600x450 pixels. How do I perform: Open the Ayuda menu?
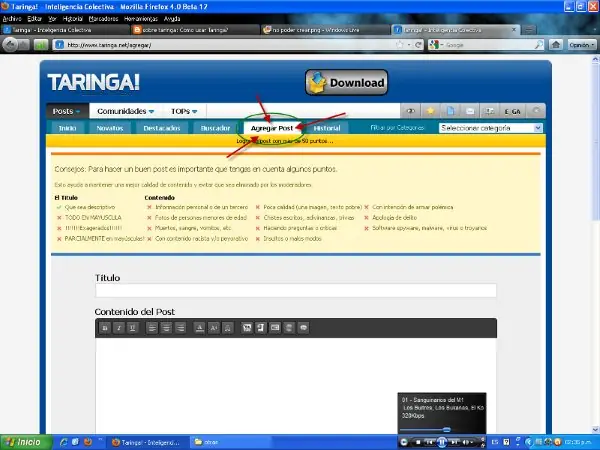click(172, 19)
